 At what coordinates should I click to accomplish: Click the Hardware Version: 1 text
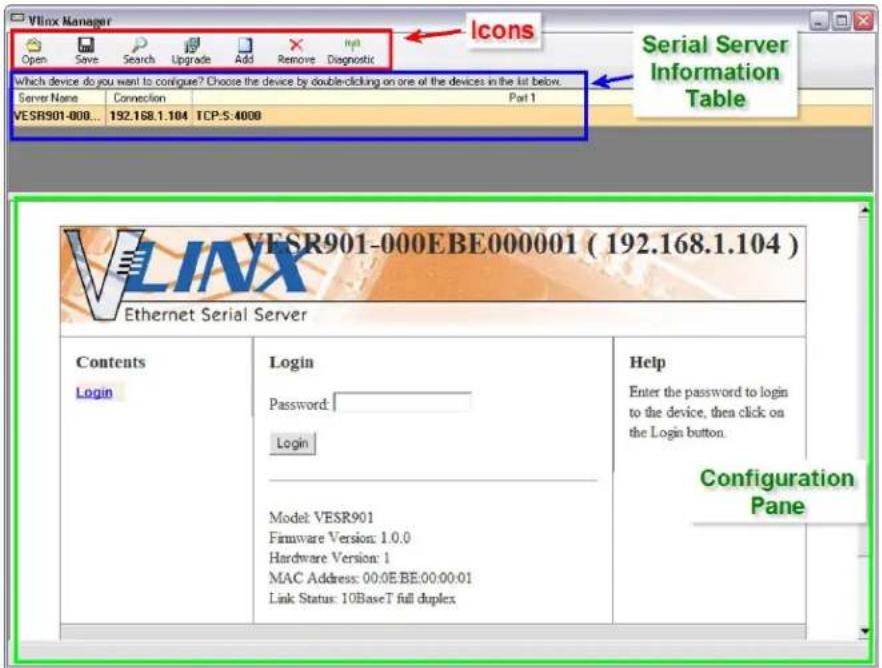(329, 558)
